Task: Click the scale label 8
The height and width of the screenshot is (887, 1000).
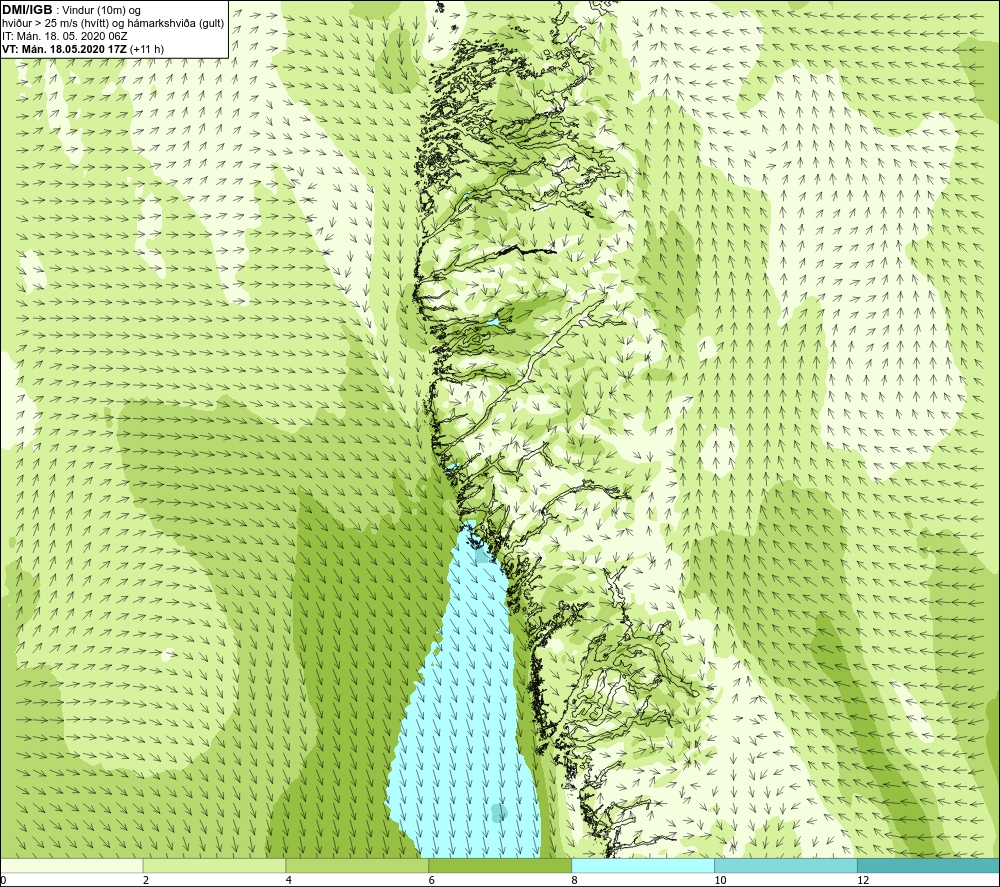Action: tap(575, 881)
